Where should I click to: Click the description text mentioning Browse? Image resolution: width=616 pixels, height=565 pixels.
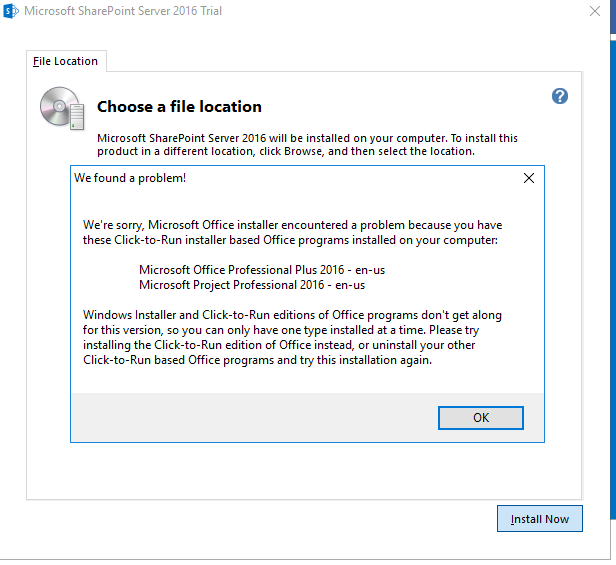coord(307,145)
